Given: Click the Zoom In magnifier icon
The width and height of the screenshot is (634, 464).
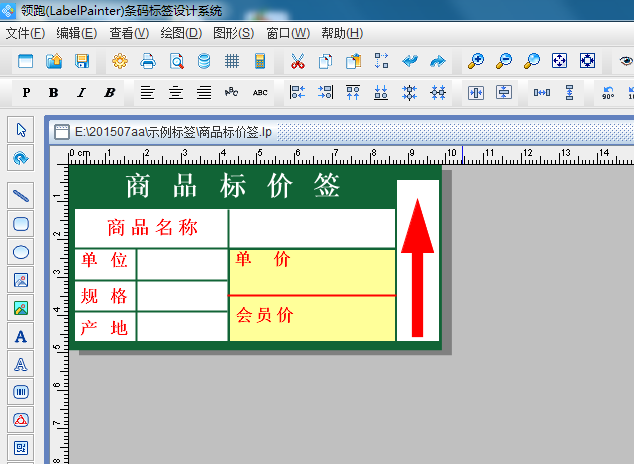Looking at the screenshot, I should [476, 62].
